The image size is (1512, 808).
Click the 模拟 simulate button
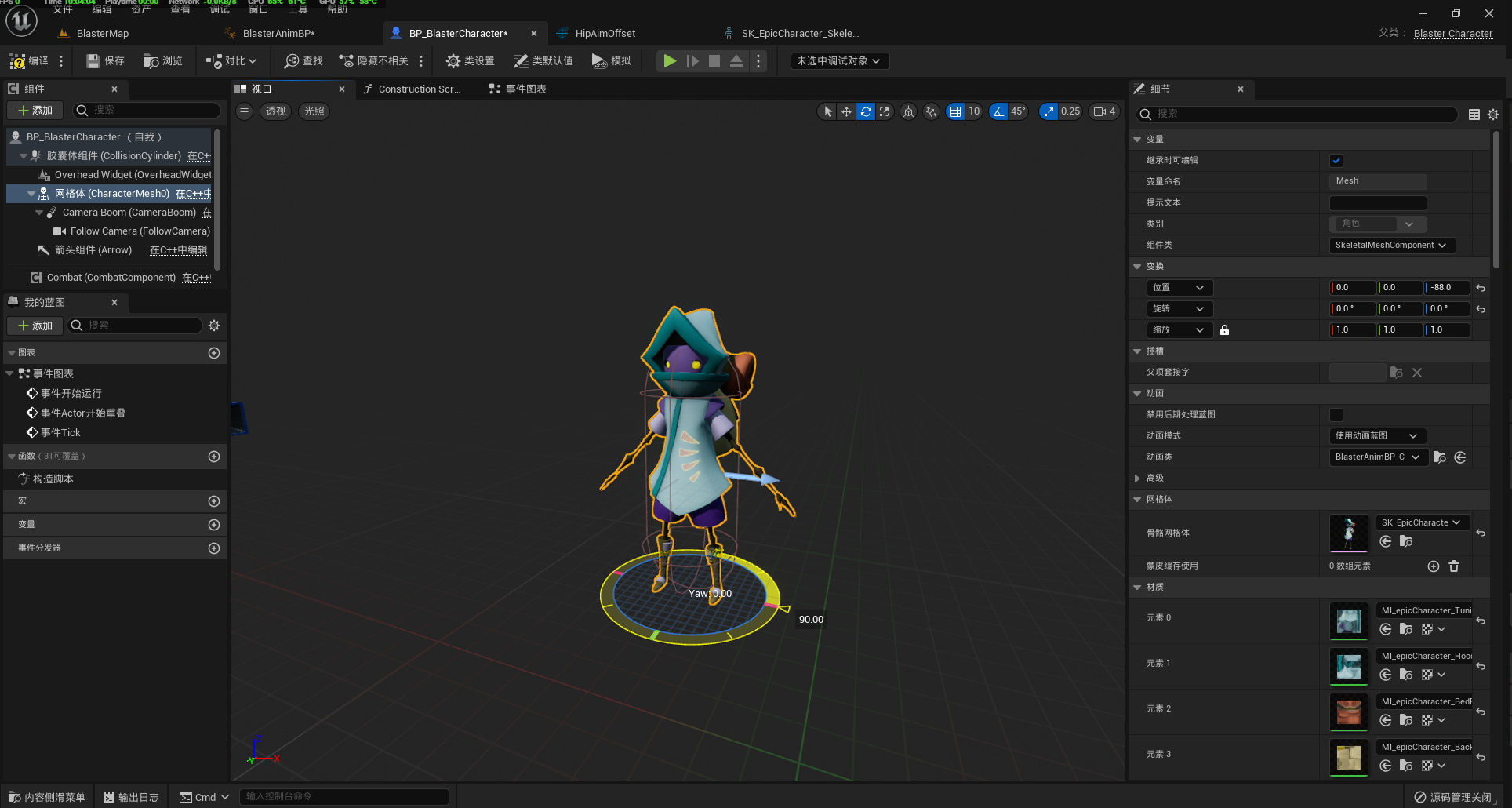coord(612,61)
